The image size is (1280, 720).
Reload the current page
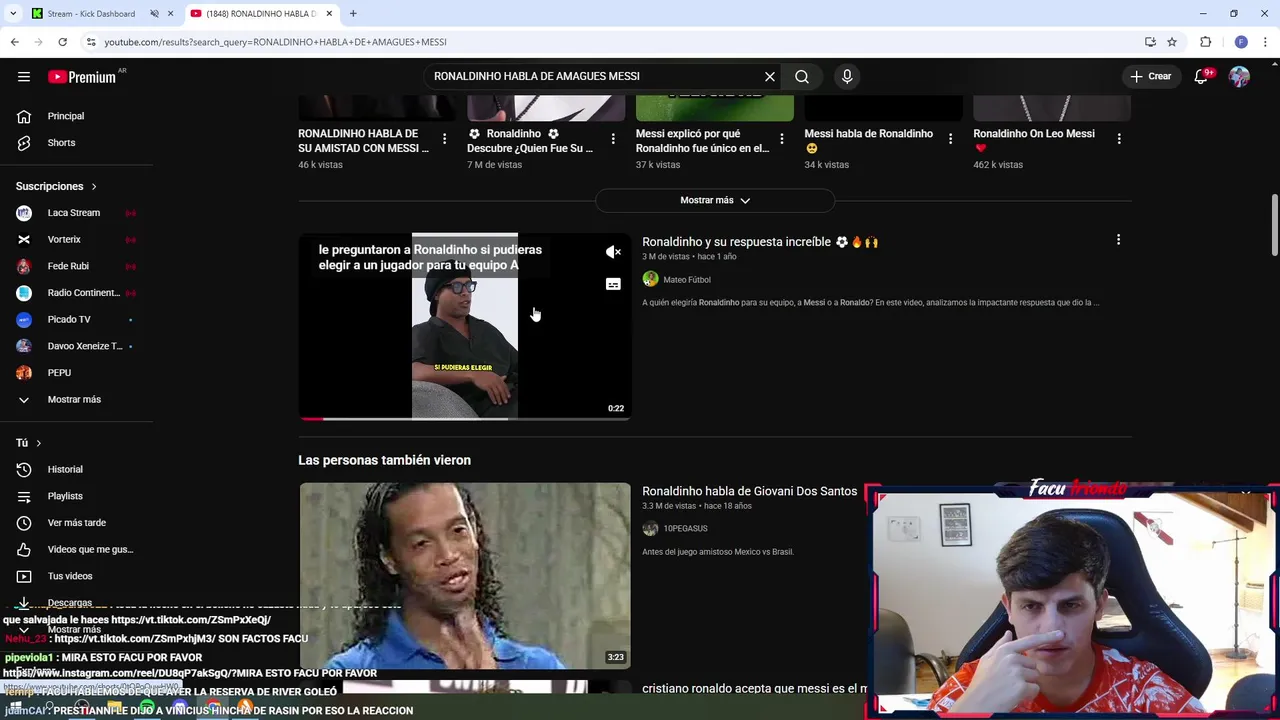(62, 42)
